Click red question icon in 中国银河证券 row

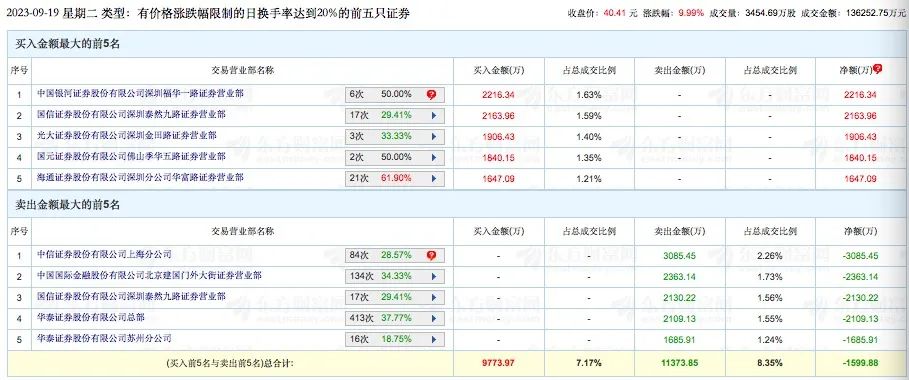431,95
